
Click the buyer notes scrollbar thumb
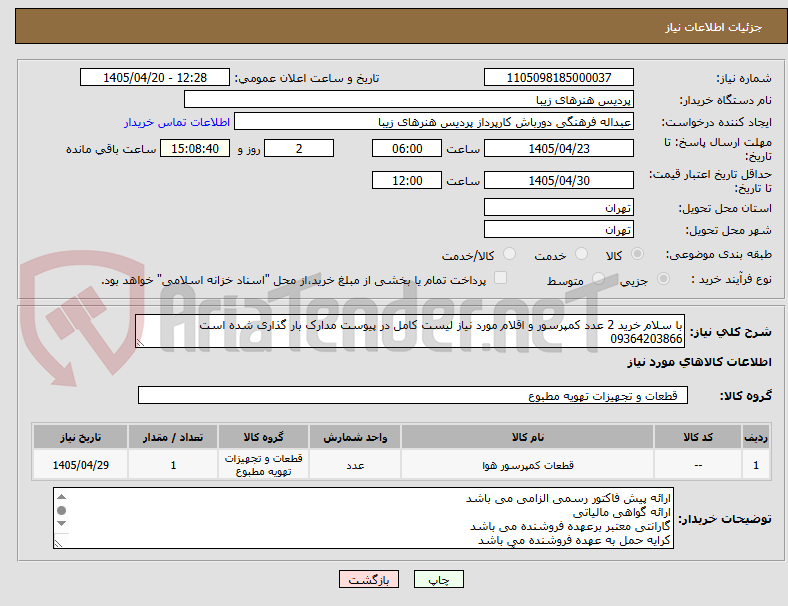61,511
